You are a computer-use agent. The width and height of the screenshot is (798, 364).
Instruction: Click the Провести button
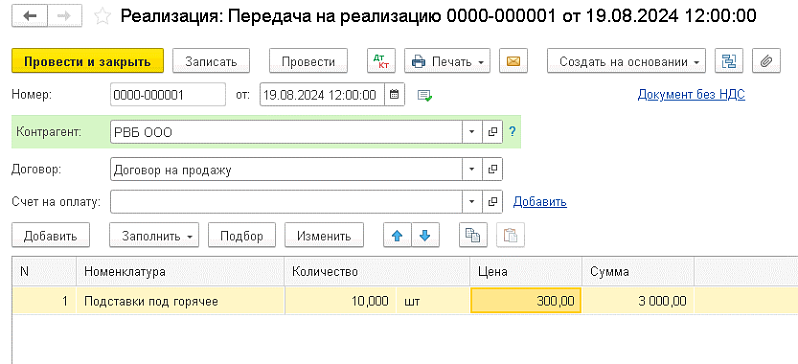pyautogui.click(x=308, y=62)
